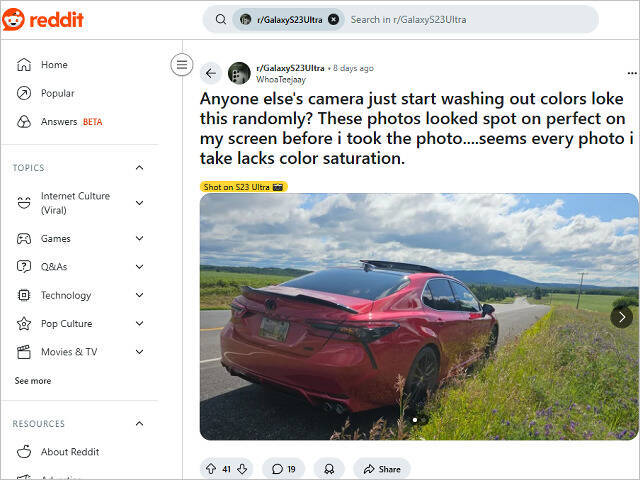Open the comments with 19 replies
The image size is (640, 480).
coord(283,469)
